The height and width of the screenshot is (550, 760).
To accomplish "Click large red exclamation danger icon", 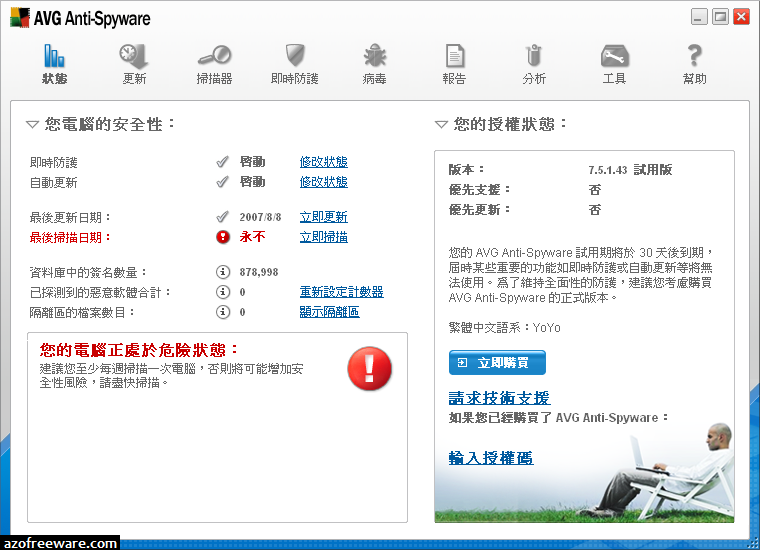I will coord(369,368).
